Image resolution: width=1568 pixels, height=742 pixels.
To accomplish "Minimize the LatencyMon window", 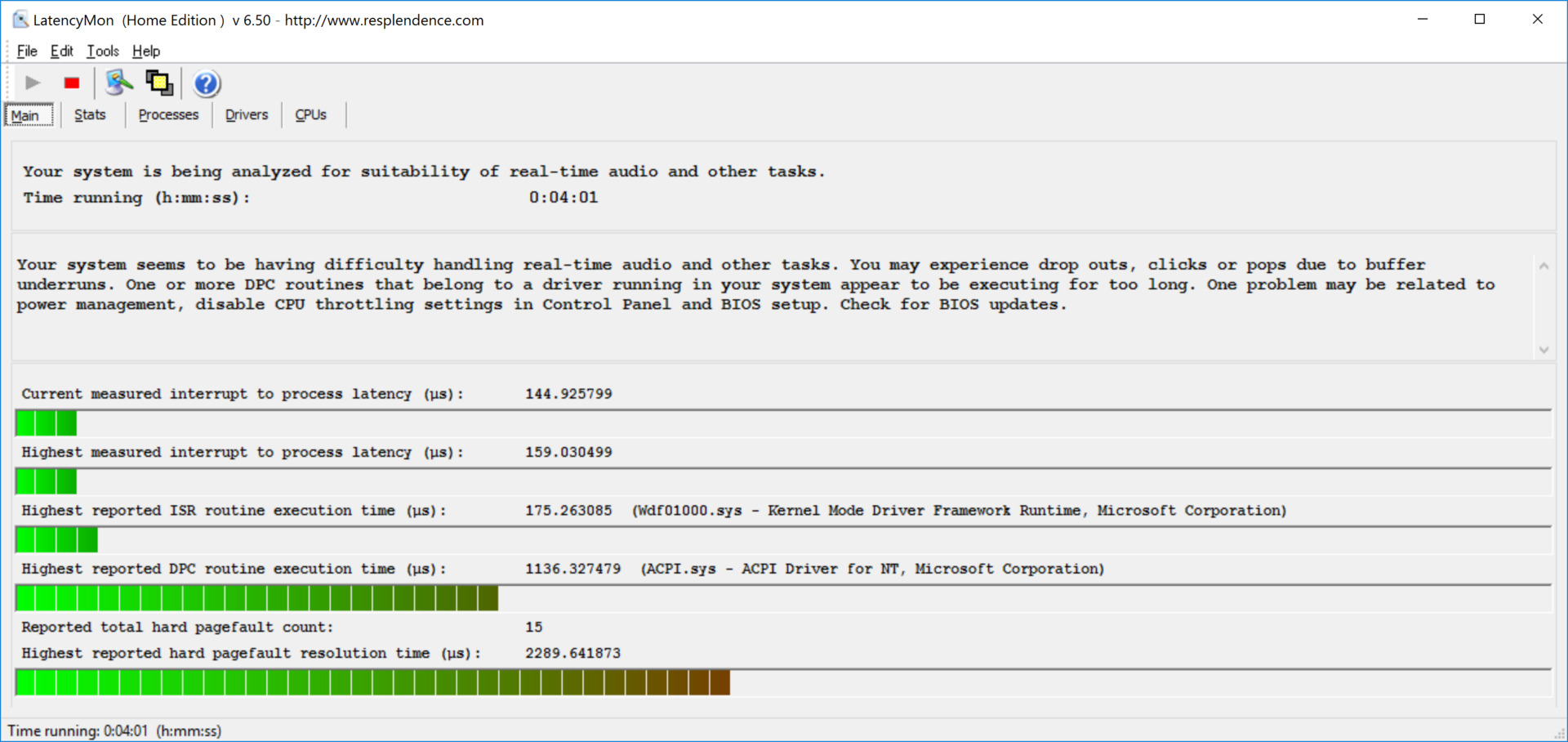I will (1423, 19).
